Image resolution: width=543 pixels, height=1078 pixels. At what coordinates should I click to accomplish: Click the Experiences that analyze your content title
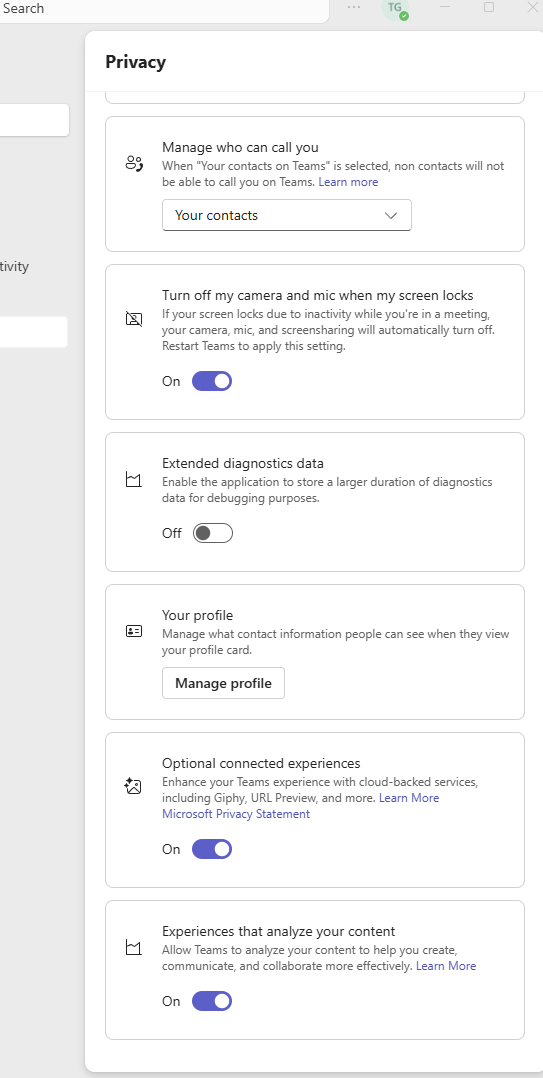coord(278,932)
